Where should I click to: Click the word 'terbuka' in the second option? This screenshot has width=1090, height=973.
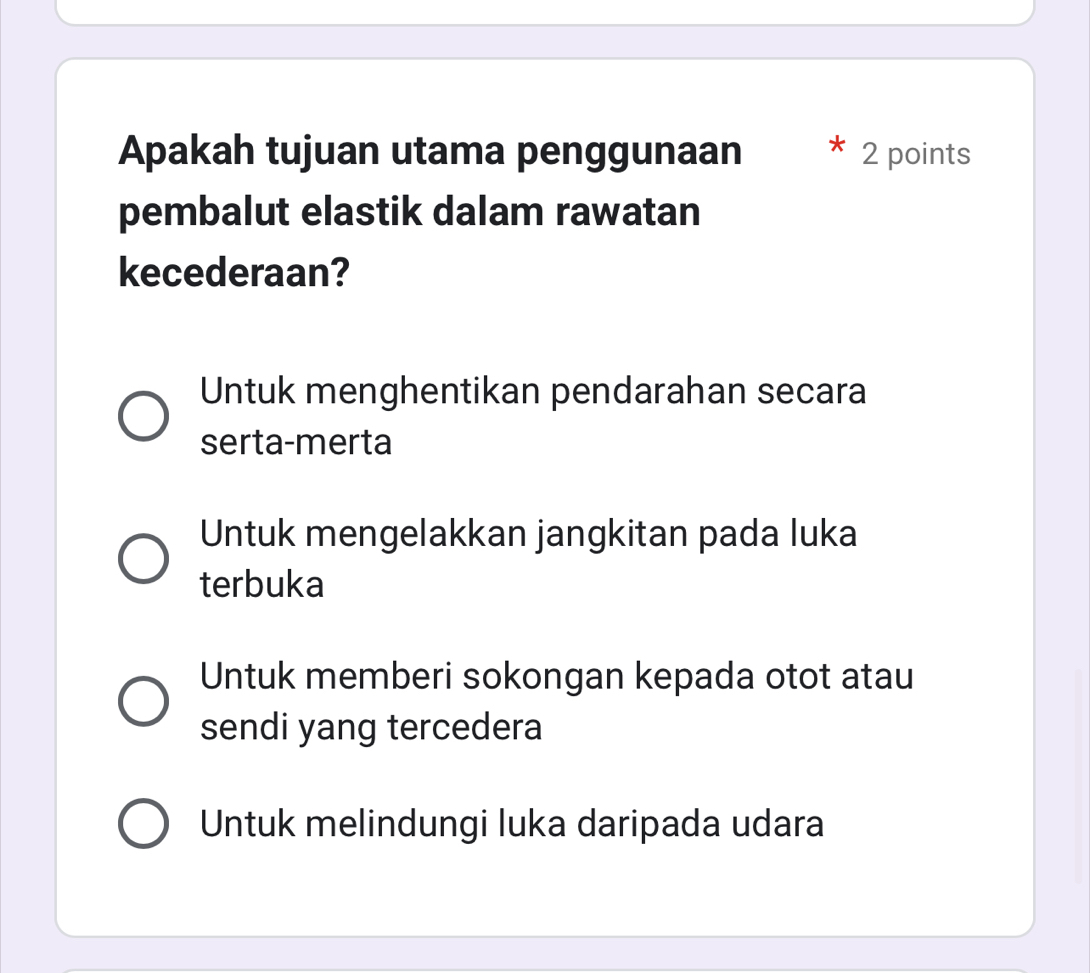[x=262, y=585]
